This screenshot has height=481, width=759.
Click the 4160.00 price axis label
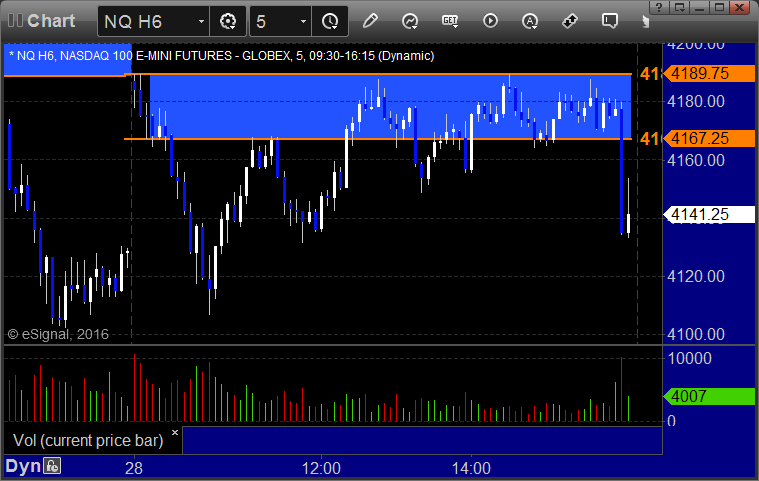point(696,160)
